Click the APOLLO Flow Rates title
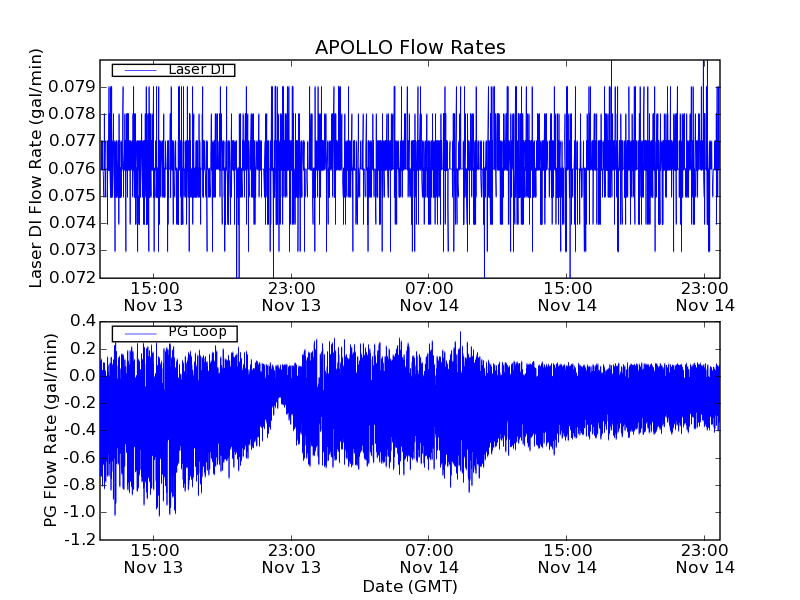The height and width of the screenshot is (600, 800). [410, 47]
